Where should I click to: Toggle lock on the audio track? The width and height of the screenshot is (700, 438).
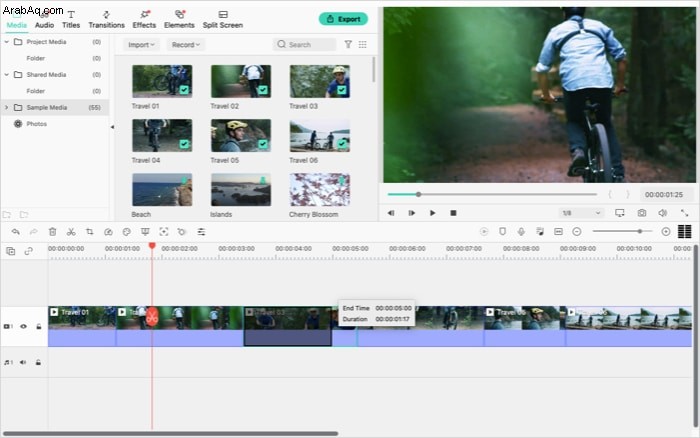click(x=38, y=362)
